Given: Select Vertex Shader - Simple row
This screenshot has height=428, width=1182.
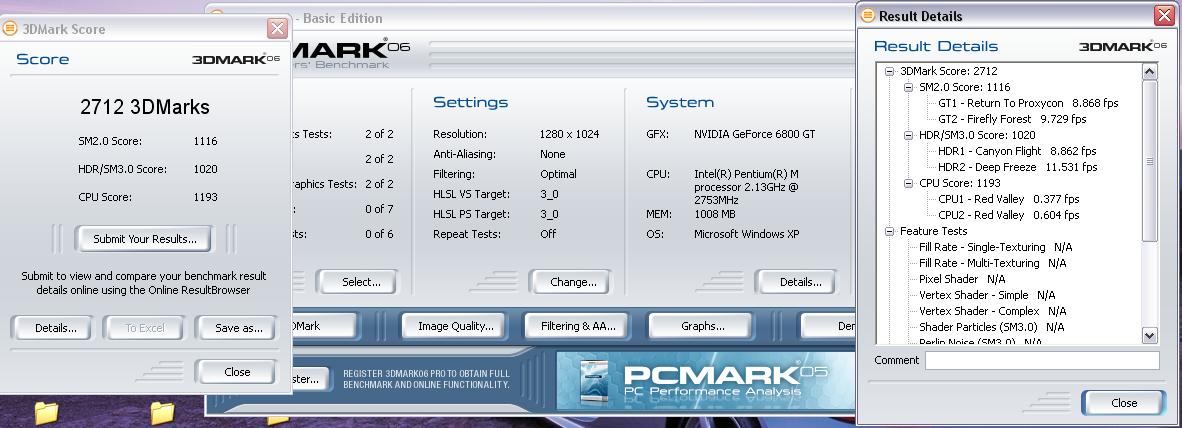Looking at the screenshot, I should click(x=987, y=295).
